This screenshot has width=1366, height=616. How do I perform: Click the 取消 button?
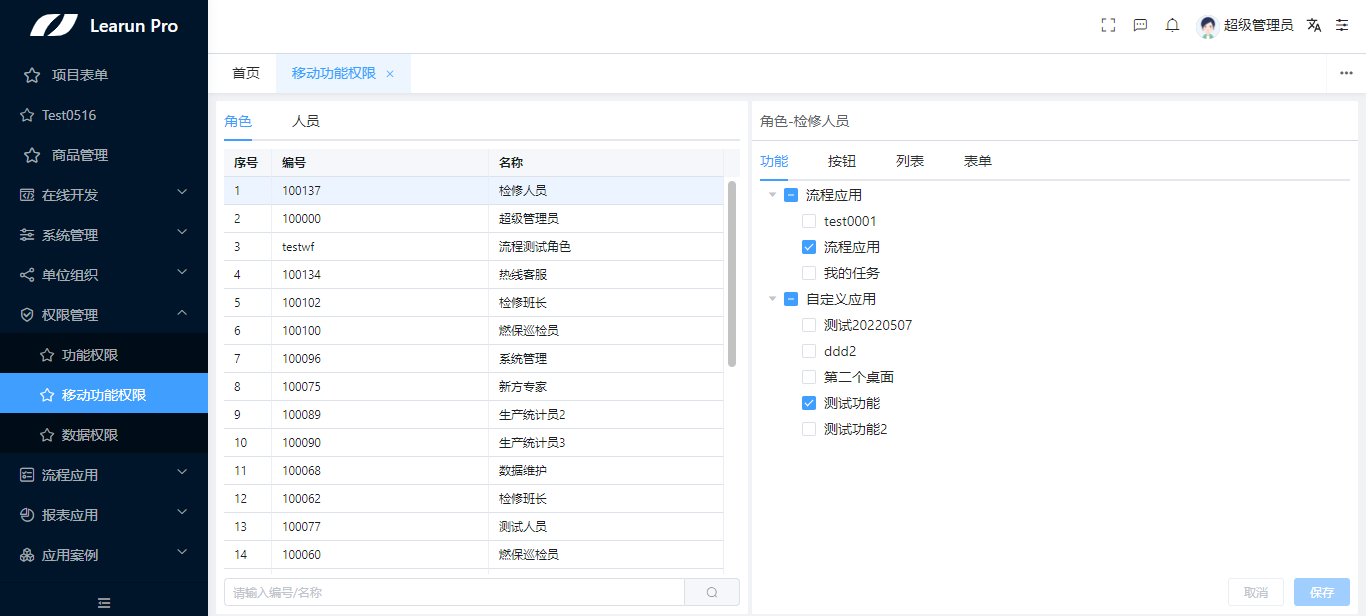(1256, 592)
